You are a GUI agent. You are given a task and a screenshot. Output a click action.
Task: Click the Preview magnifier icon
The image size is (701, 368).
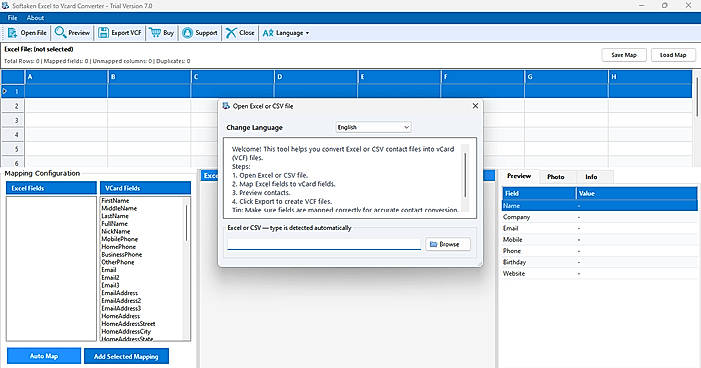coord(60,32)
